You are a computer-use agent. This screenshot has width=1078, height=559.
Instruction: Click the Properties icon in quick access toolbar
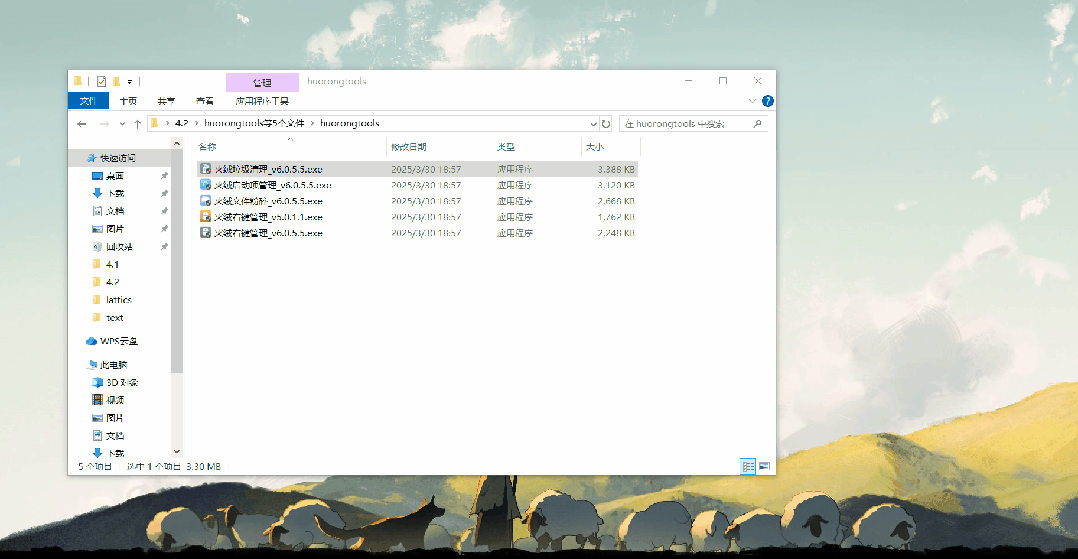point(102,81)
